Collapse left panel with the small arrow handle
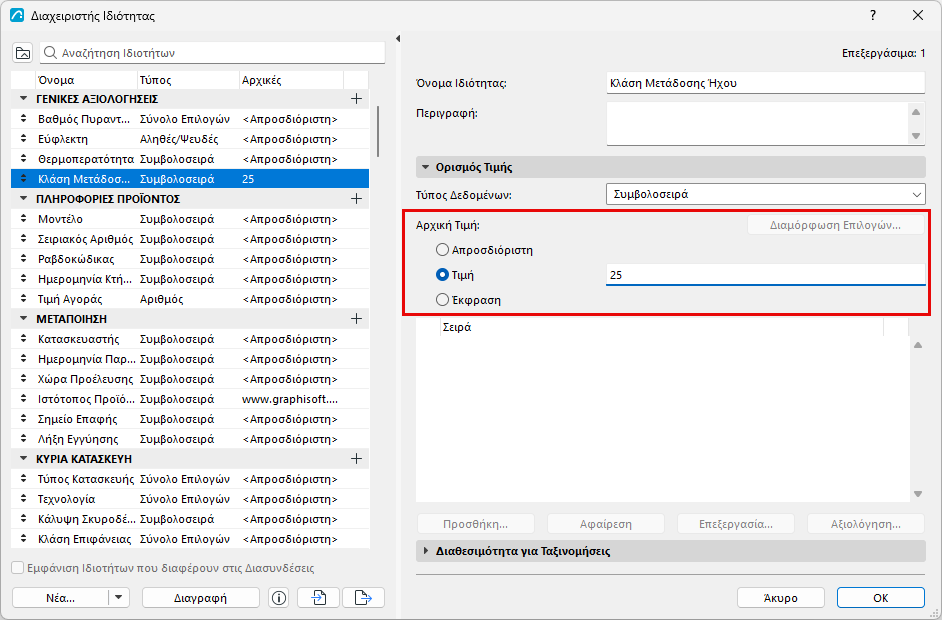The width and height of the screenshot is (942, 620). pyautogui.click(x=398, y=38)
